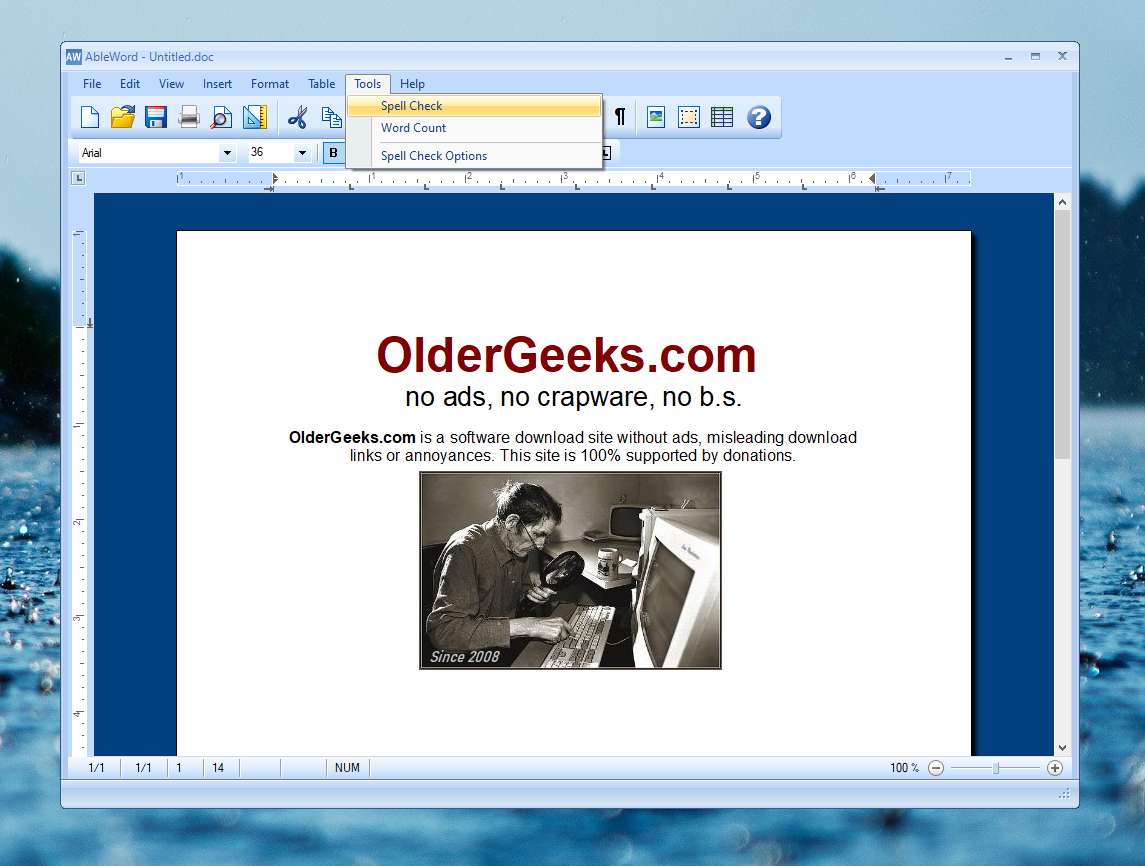Click the NUM indicator in the status bar
The height and width of the screenshot is (866, 1145).
click(x=348, y=767)
